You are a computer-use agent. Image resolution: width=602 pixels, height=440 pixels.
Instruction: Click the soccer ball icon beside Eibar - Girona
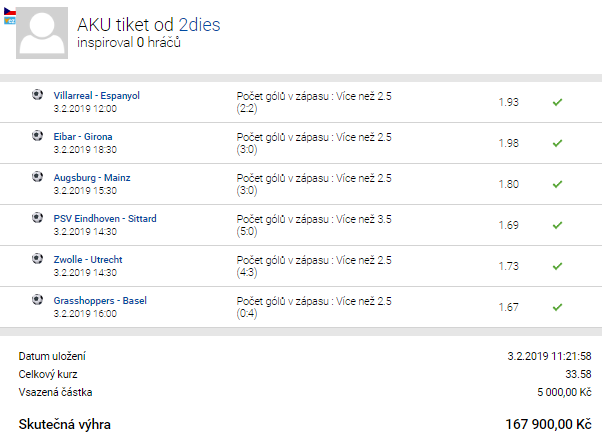point(37,136)
